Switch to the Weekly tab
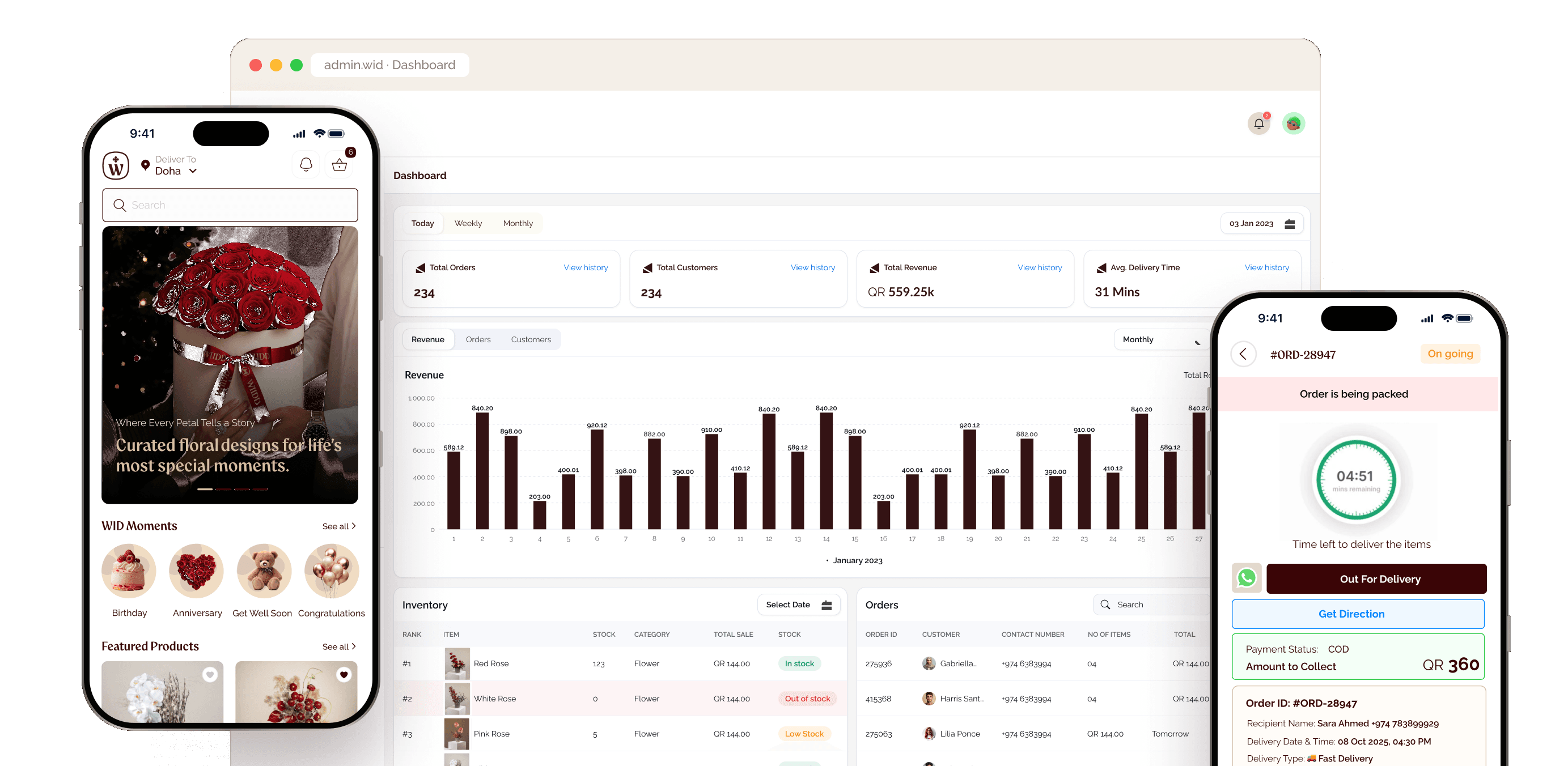This screenshot has height=766, width=1568. [468, 223]
